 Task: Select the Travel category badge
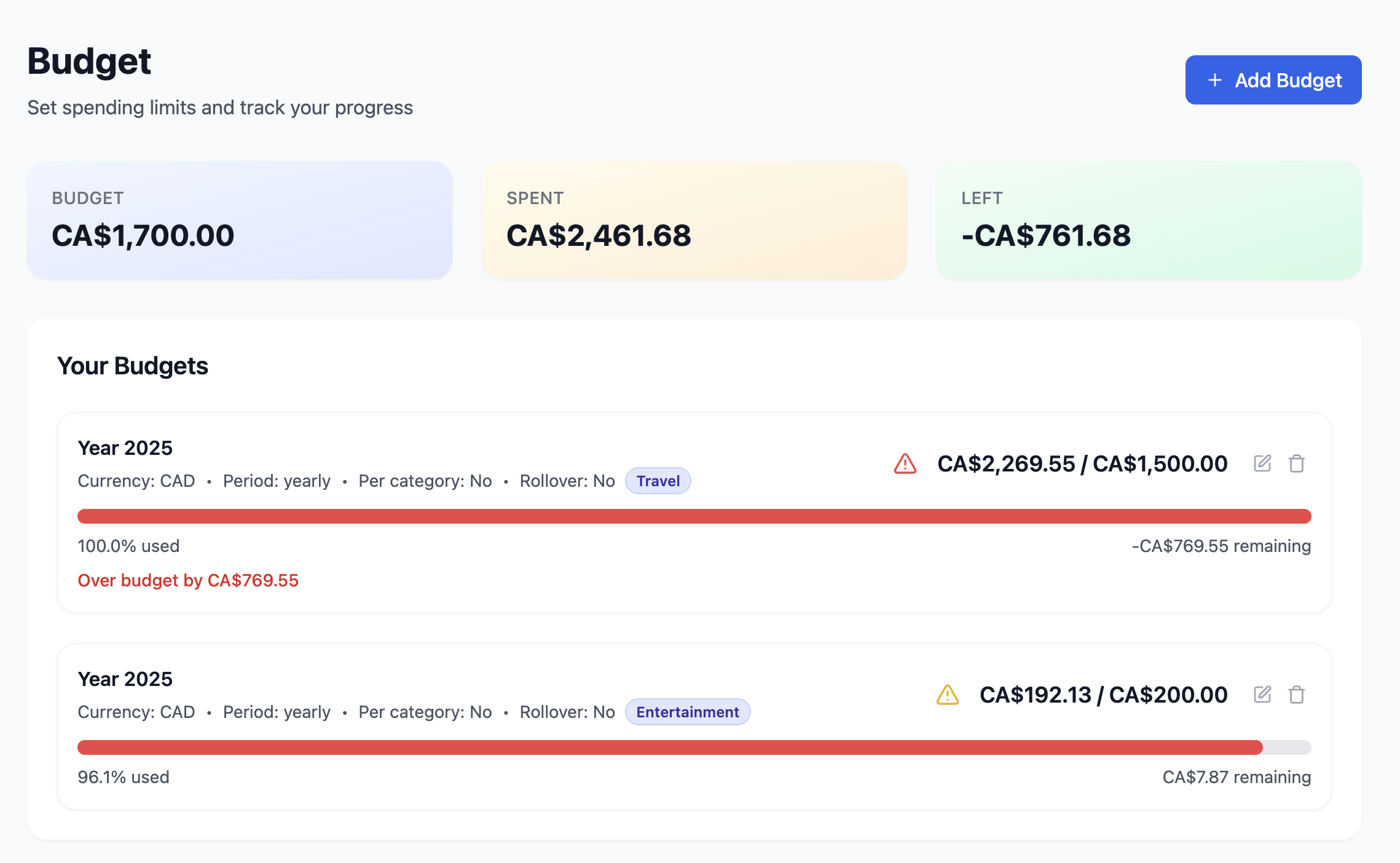click(x=658, y=481)
